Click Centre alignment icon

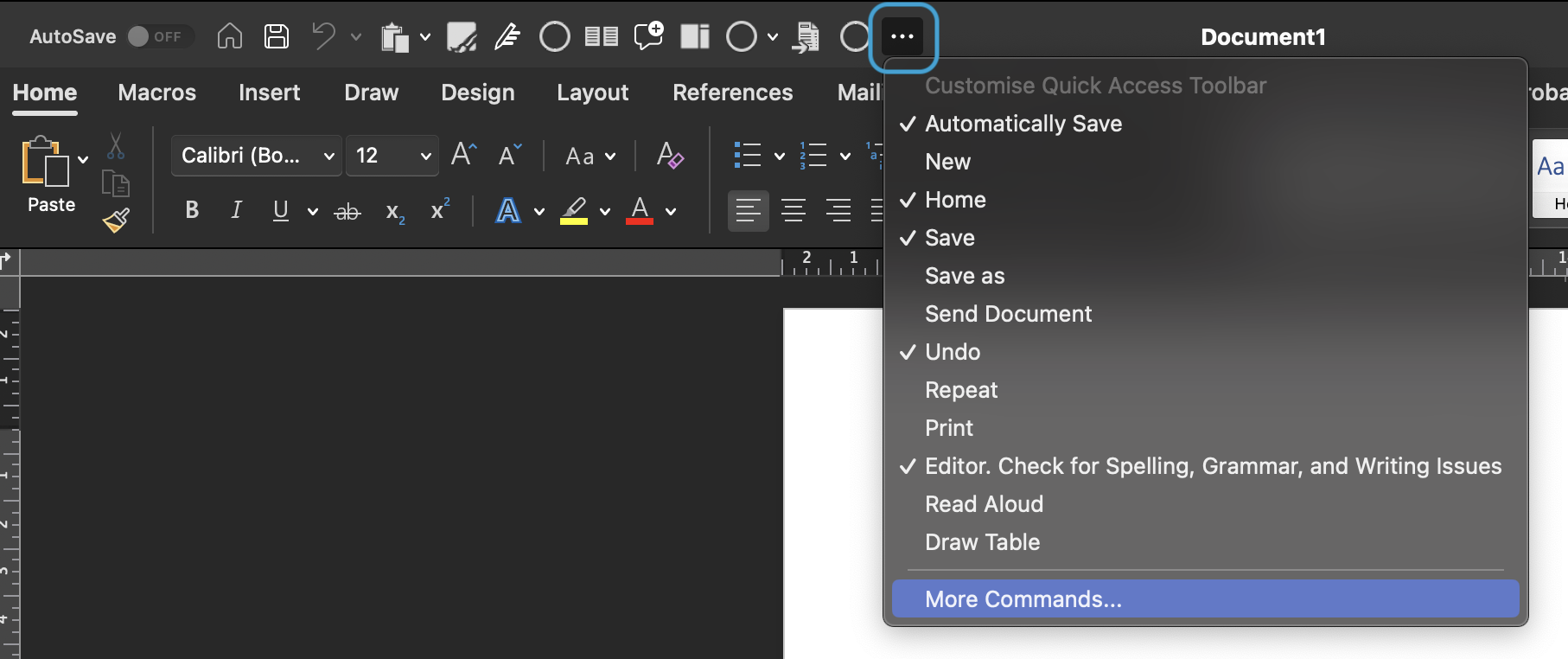pyautogui.click(x=794, y=210)
